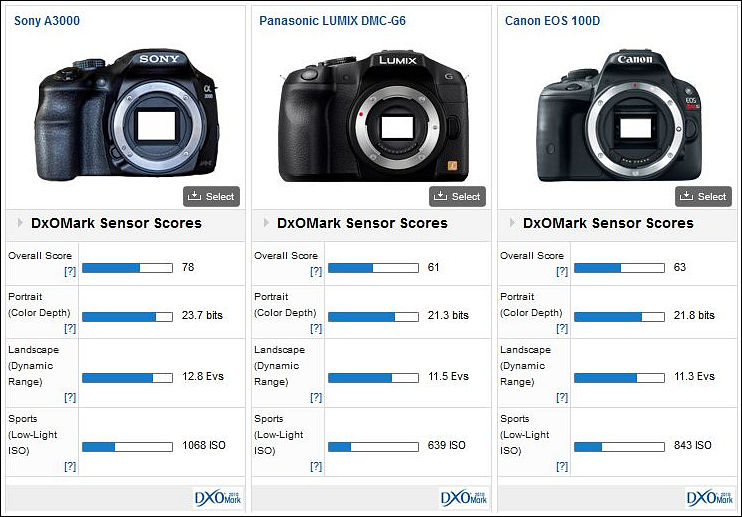Screen dimensions: 742x517
Task: Click the Sony low-light ISO bar for 1068 ISO
Action: tap(127, 447)
